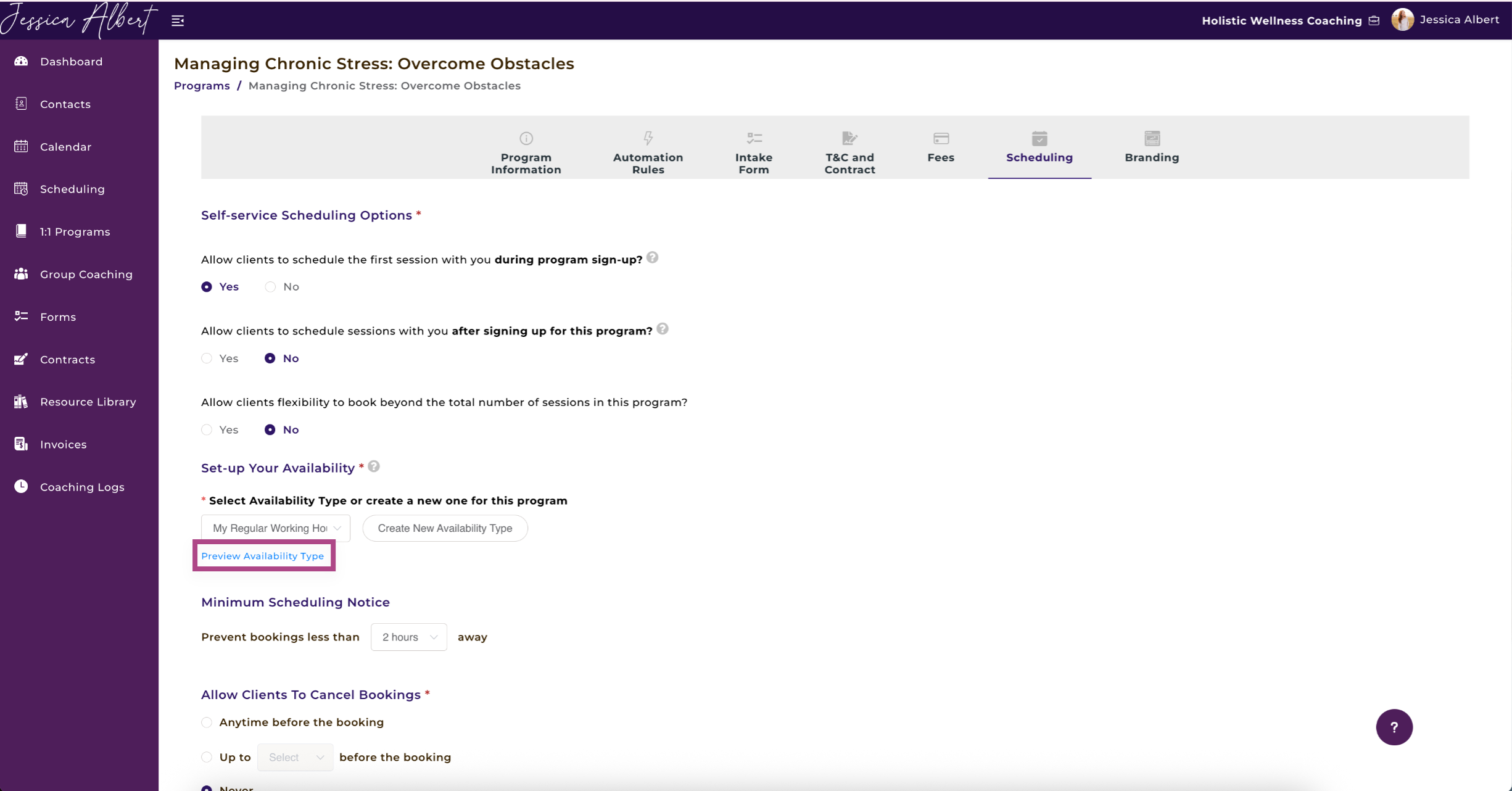1512x791 pixels.
Task: Click help icon beside after signing up question
Action: (663, 329)
